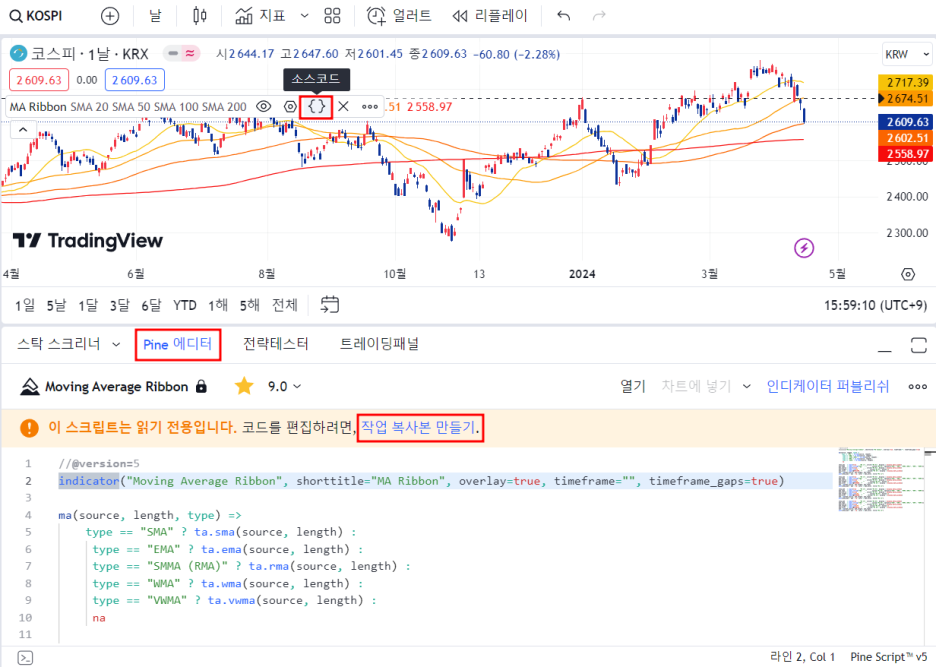Click the lock icon next to Moving Average Ribbon
Screen dimensions: 936x667
[201, 386]
